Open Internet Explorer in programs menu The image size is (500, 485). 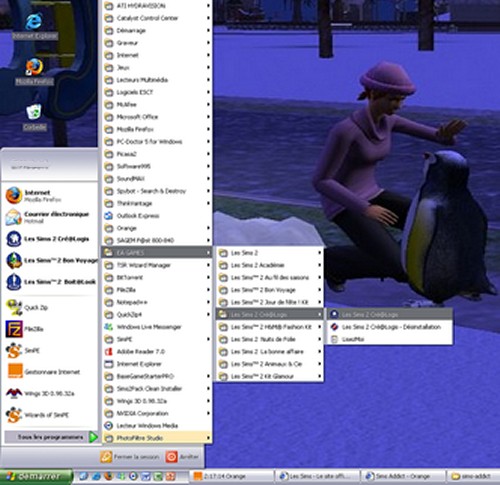click(x=157, y=364)
